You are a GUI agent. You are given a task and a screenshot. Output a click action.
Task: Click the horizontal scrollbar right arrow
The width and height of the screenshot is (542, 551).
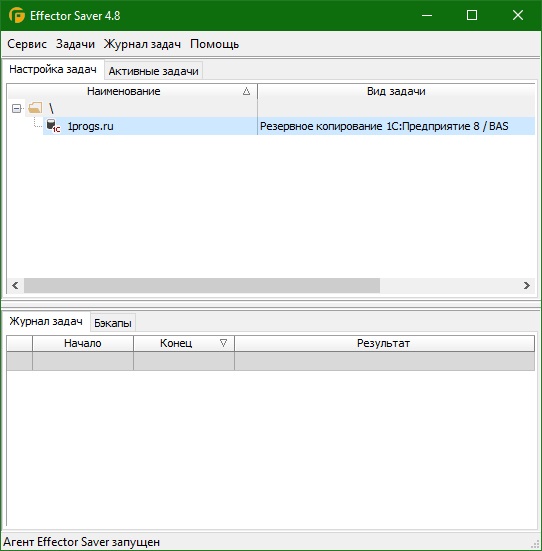[x=527, y=285]
